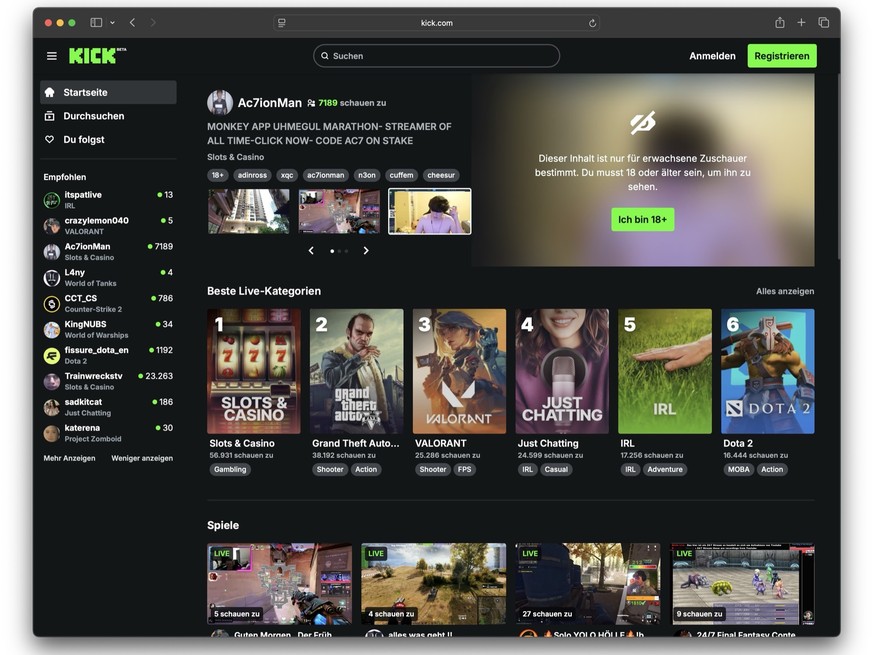Click the fissure_dota_en channel avatar
This screenshot has width=873, height=655.
(52, 355)
